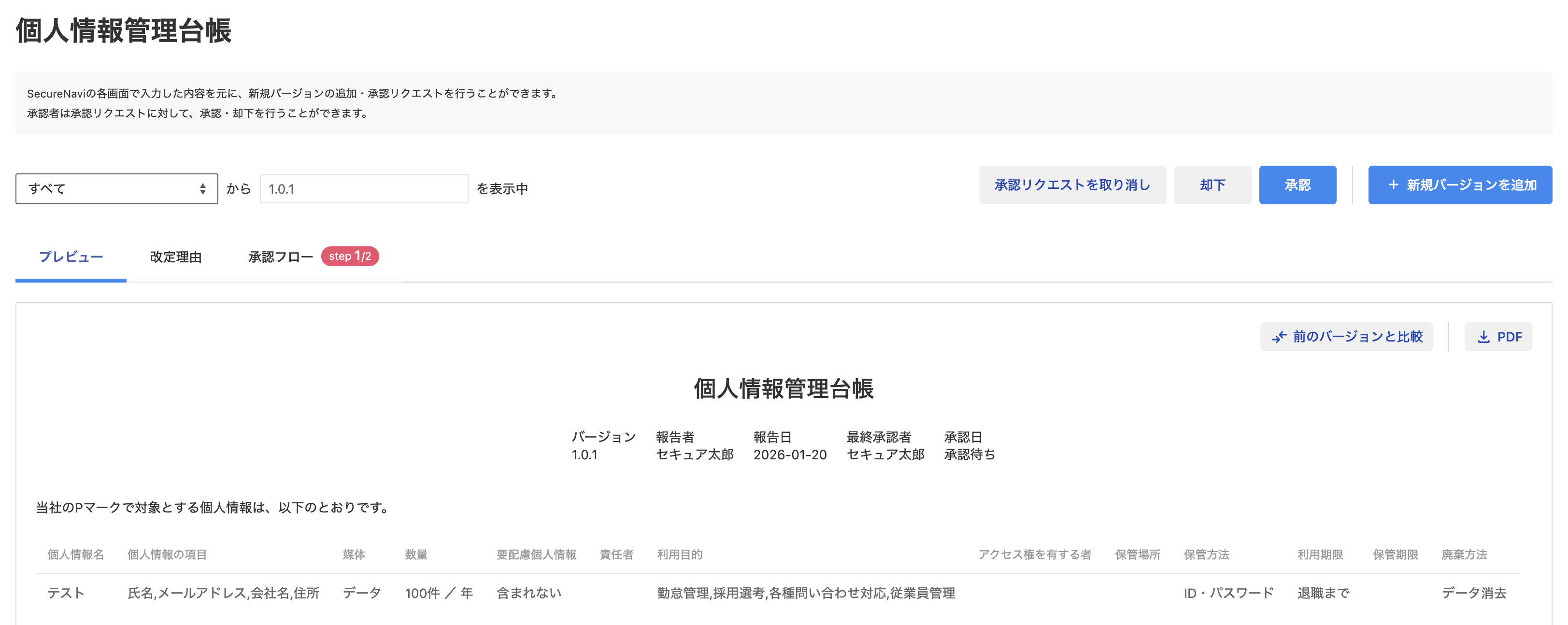
Task: Switch to the 改定理由 tab
Action: [175, 256]
